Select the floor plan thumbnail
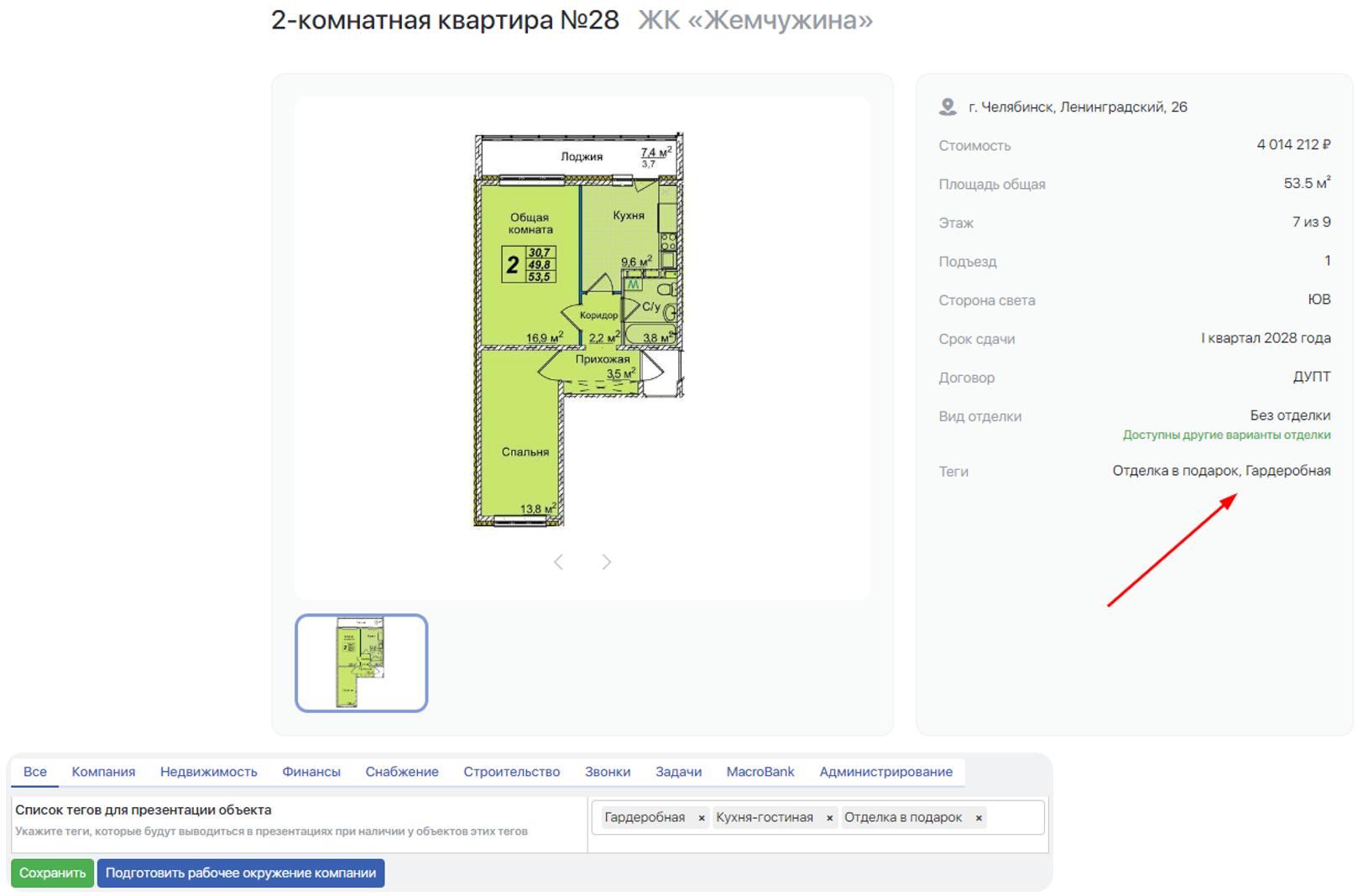Screen dimensions: 1358x896 pyautogui.click(x=361, y=663)
